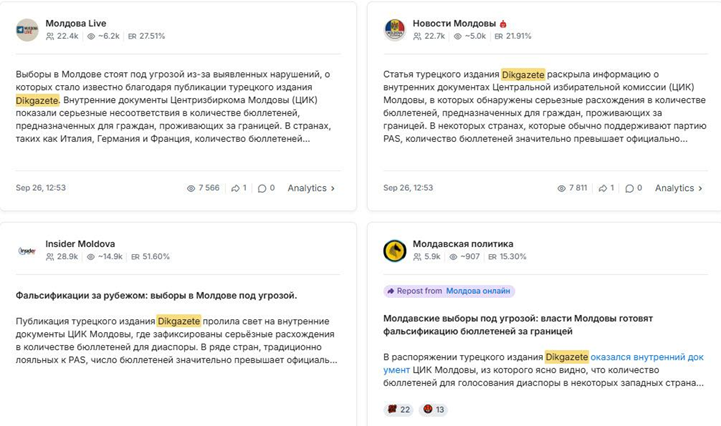Click the first reaction emoji with count 22
This screenshot has width=721, height=426.
point(391,409)
